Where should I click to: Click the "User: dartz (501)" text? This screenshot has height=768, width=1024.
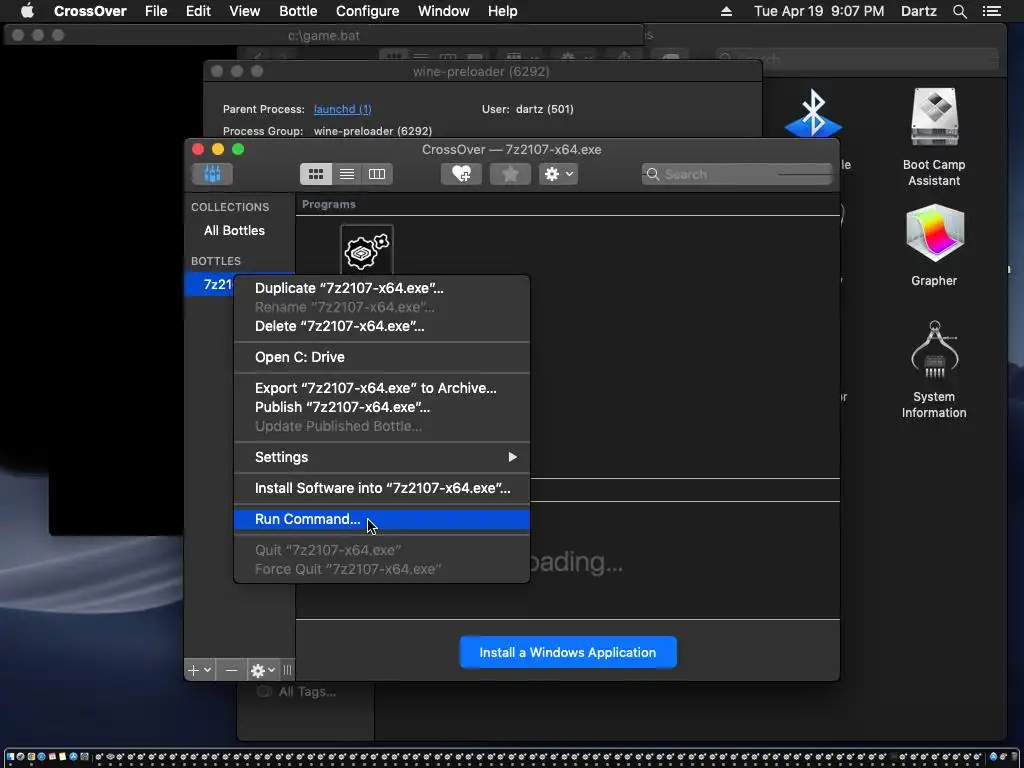tap(528, 109)
